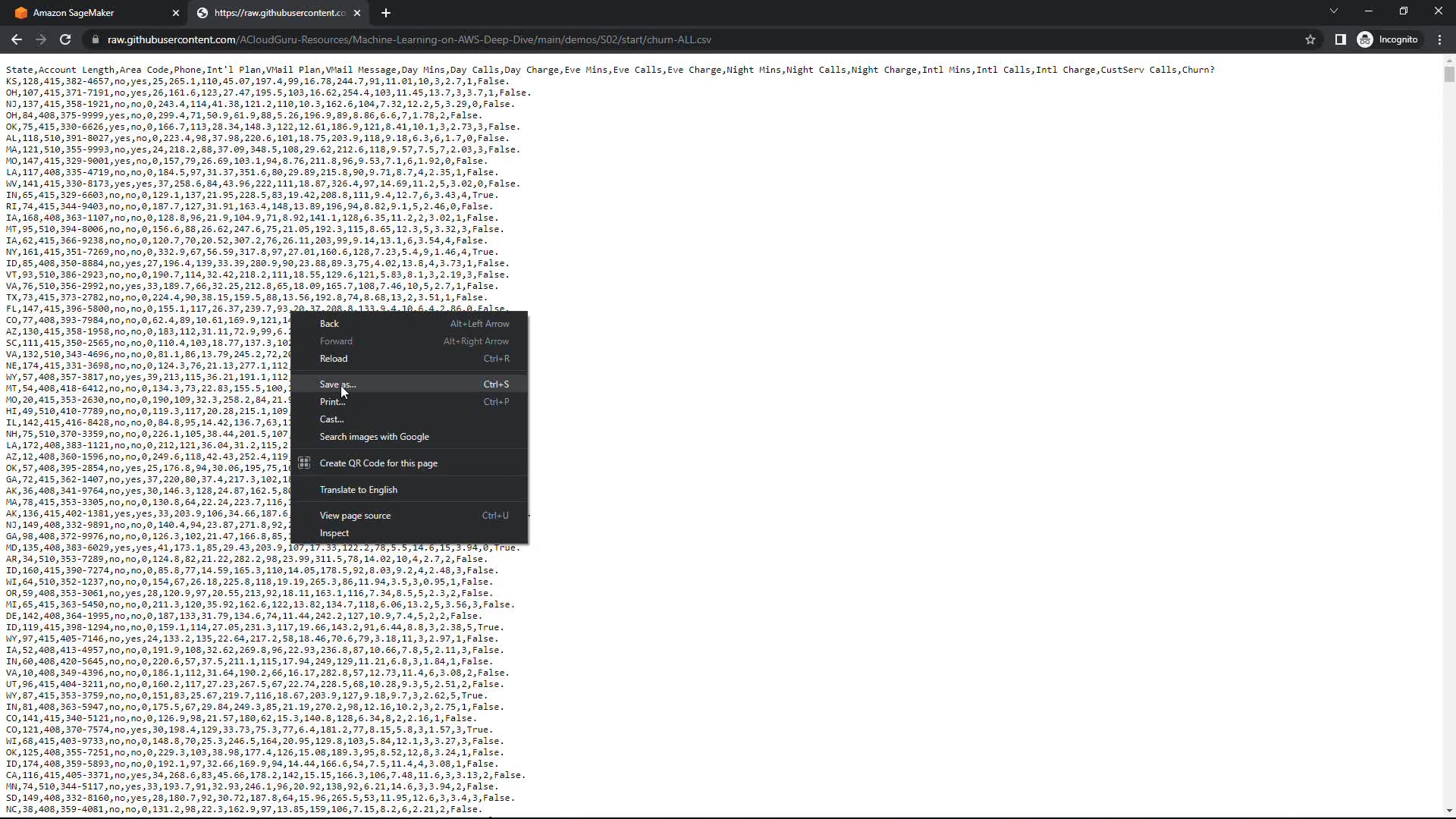Select Save as... in context menu
The width and height of the screenshot is (1456, 819).
(337, 384)
